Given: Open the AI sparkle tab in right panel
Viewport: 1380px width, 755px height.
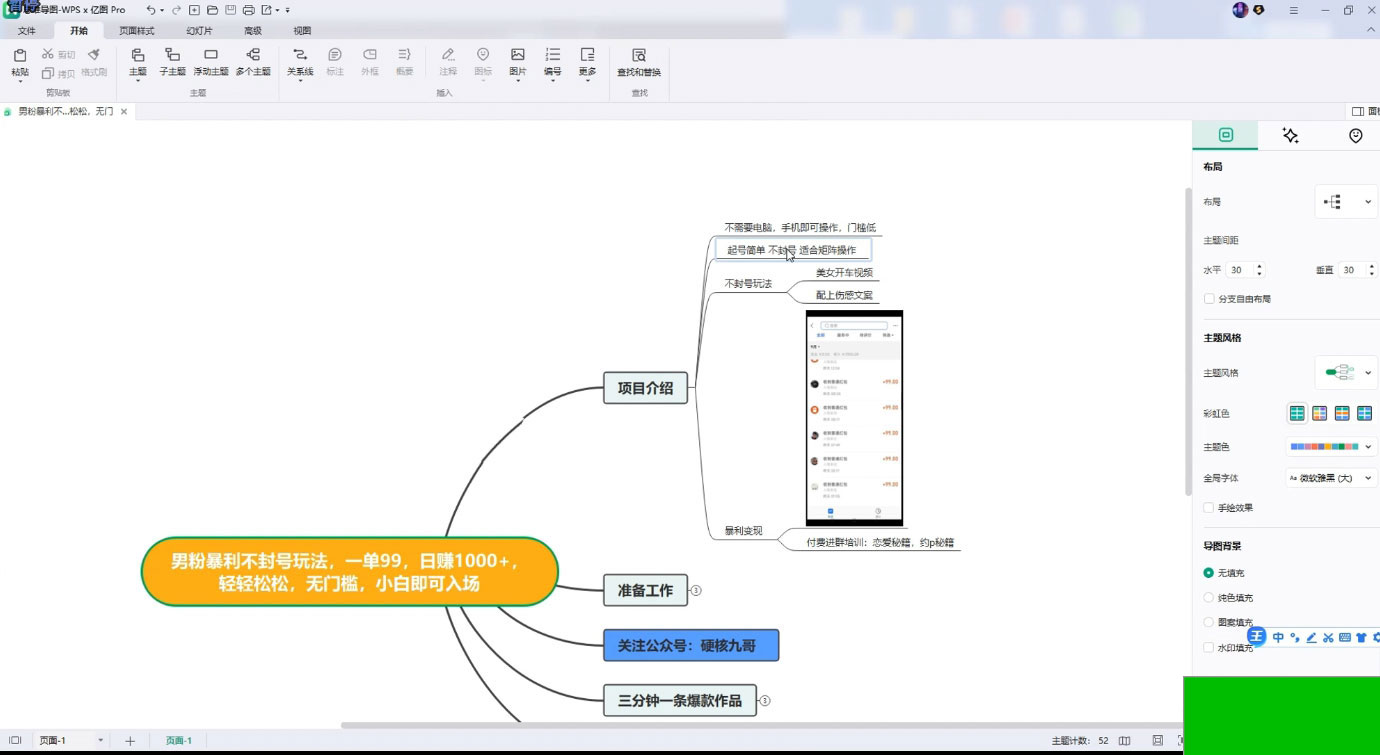Looking at the screenshot, I should coord(1290,136).
